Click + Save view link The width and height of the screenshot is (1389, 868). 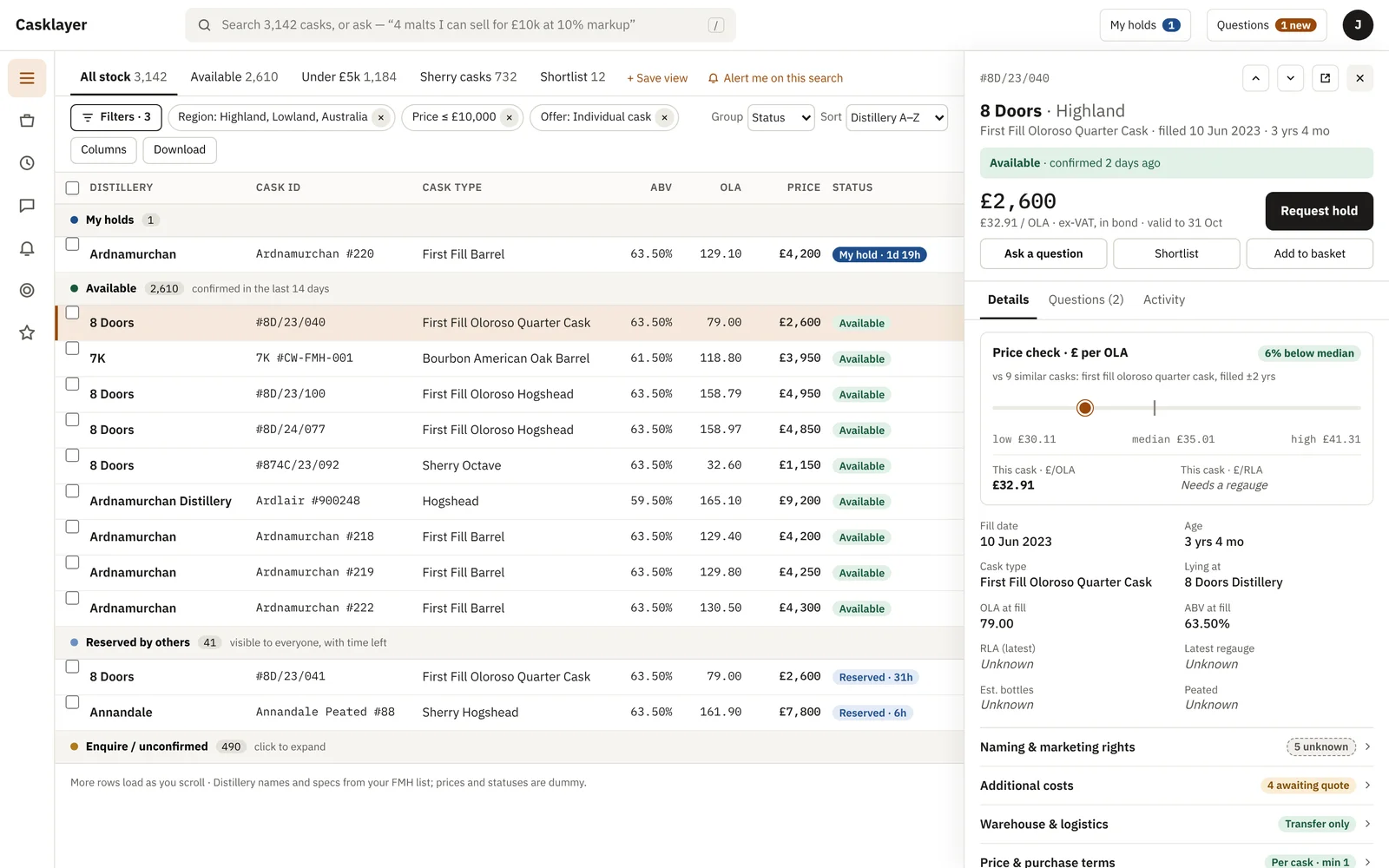pyautogui.click(x=657, y=78)
